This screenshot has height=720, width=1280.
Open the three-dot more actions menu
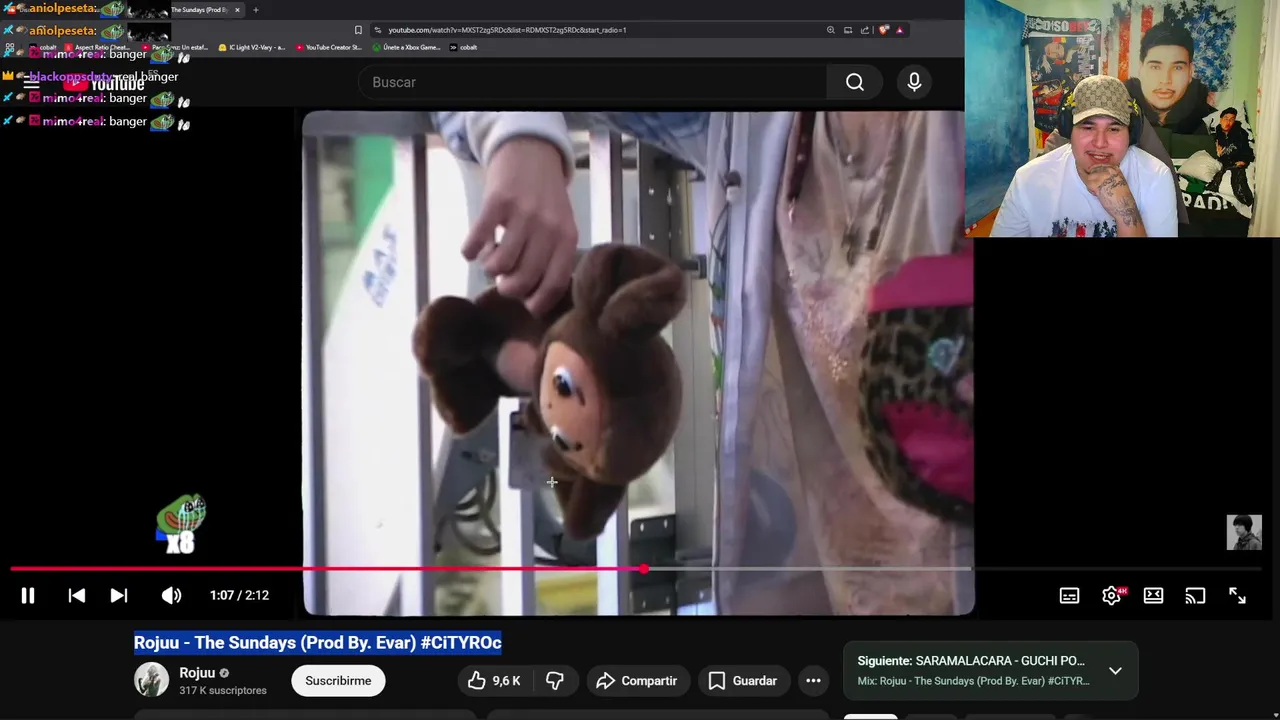[813, 681]
